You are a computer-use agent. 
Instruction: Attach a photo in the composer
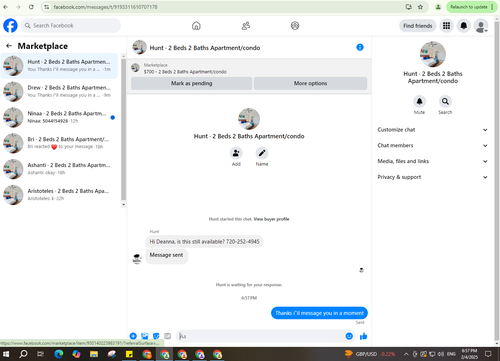(x=145, y=336)
